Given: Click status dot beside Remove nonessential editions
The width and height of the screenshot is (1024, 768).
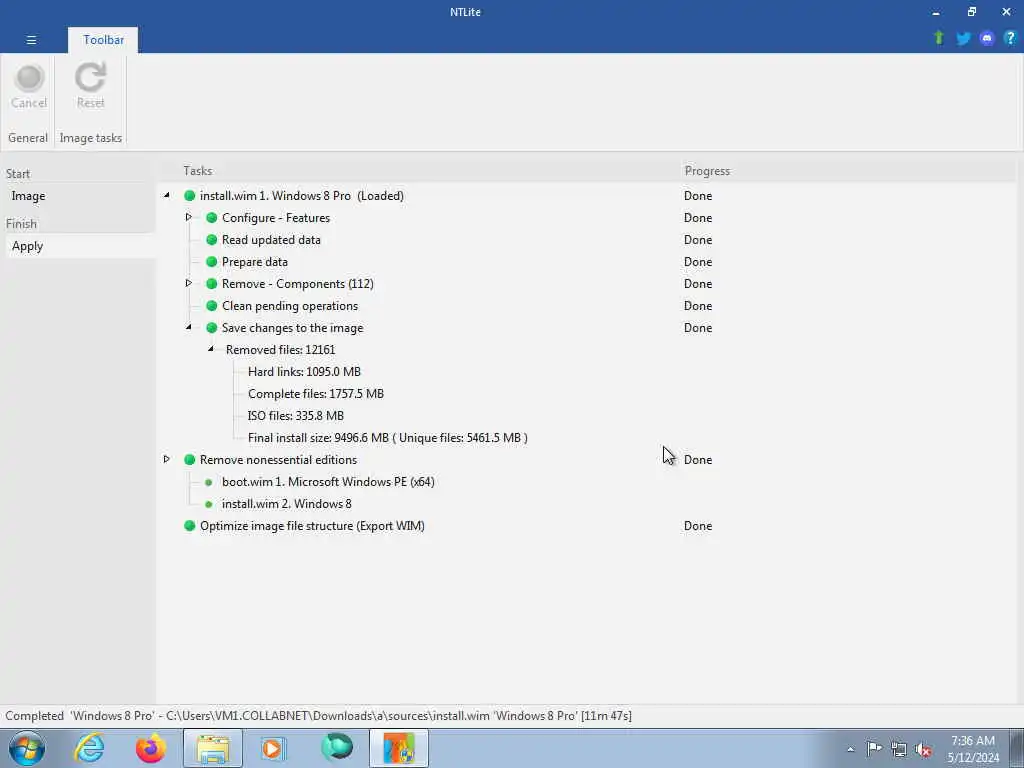Looking at the screenshot, I should [189, 460].
